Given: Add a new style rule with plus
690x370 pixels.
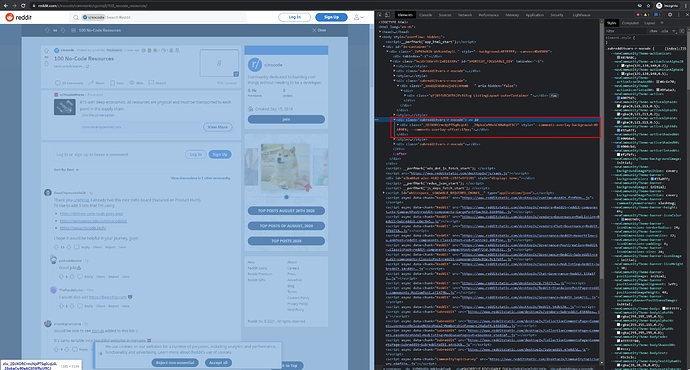Looking at the screenshot, I should pyautogui.click(x=674, y=31).
